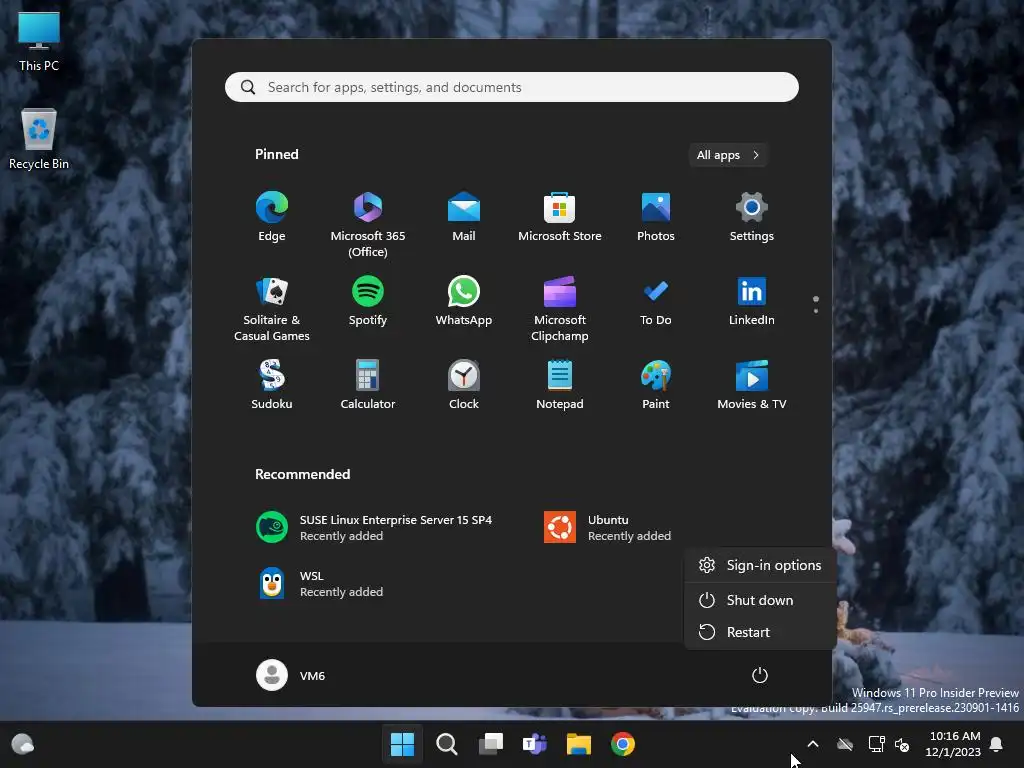Open the VM6 user account menu

coord(291,675)
